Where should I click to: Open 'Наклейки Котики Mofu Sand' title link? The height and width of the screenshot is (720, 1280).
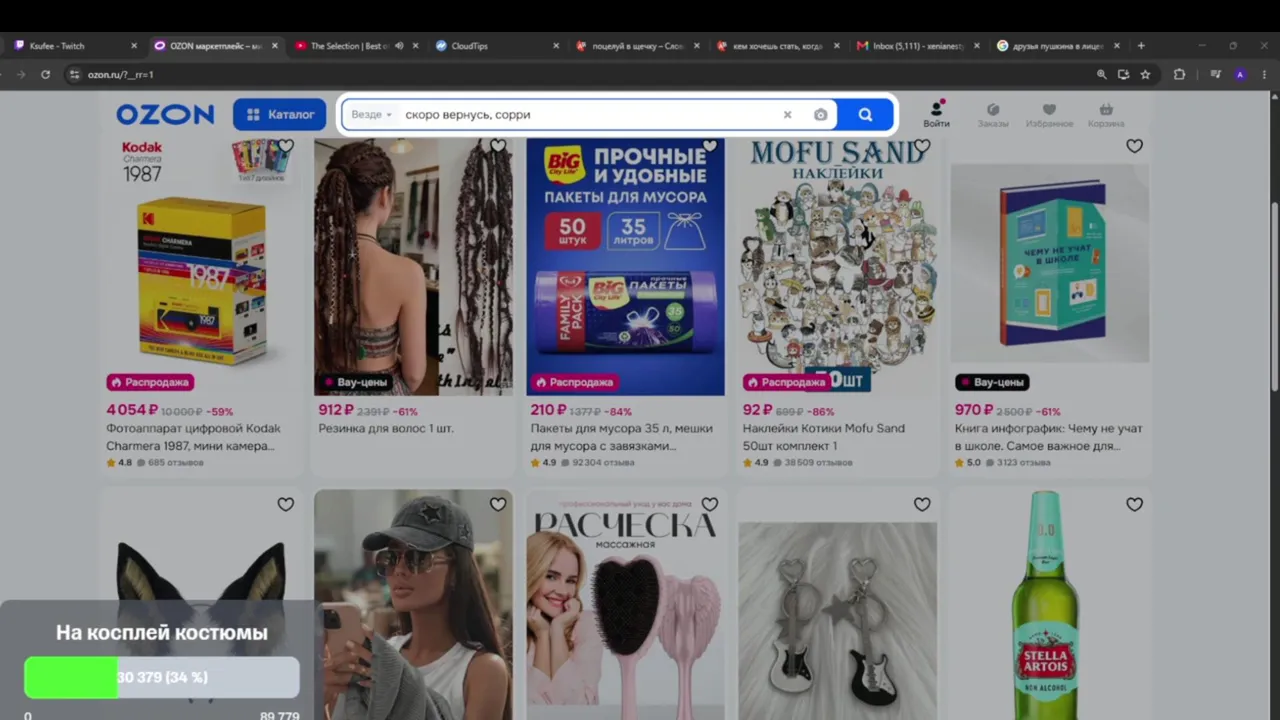[x=823, y=437]
